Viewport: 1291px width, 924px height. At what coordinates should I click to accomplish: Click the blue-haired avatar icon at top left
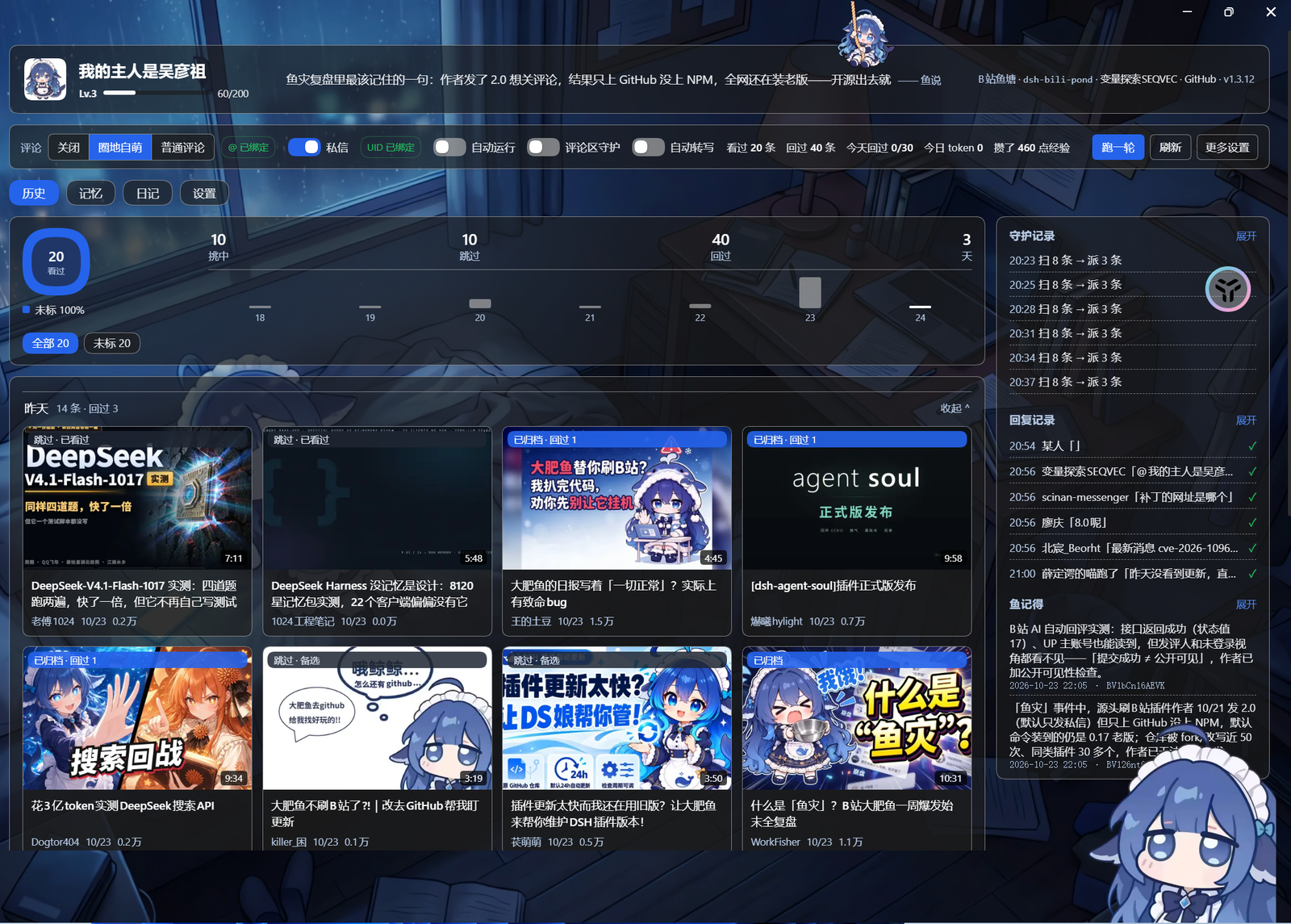tap(45, 79)
